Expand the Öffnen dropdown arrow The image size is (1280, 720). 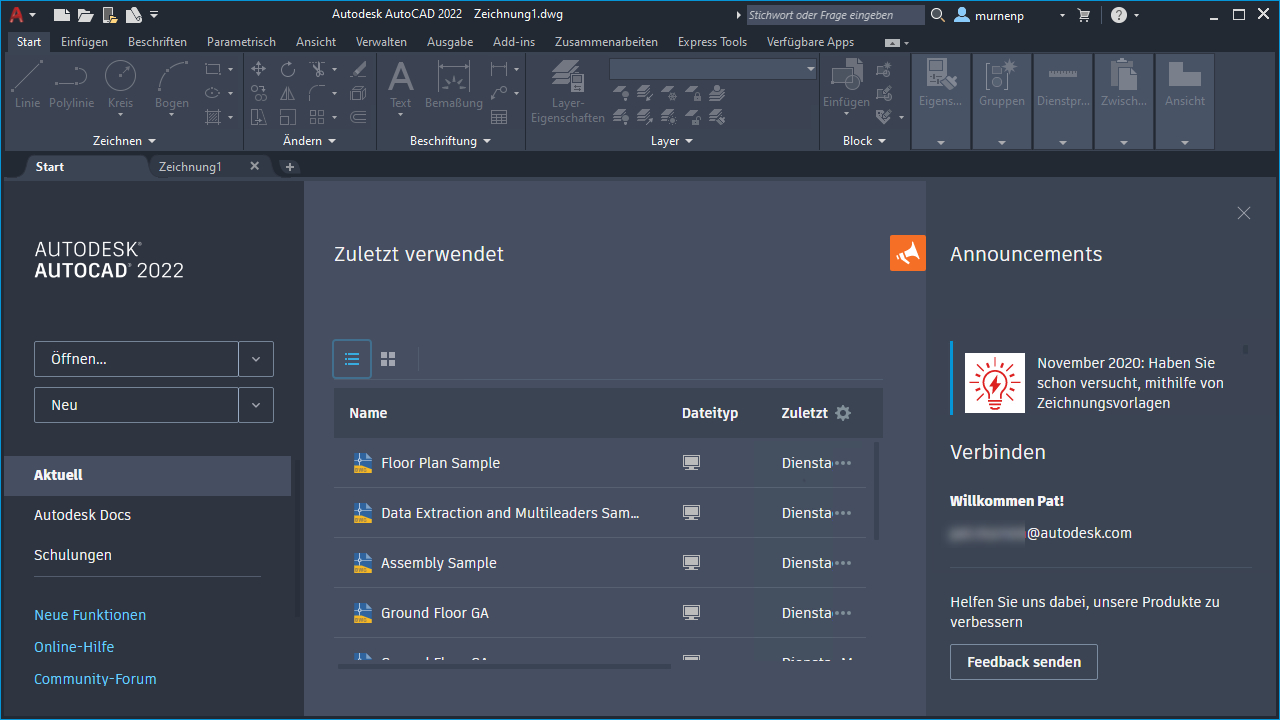click(256, 359)
